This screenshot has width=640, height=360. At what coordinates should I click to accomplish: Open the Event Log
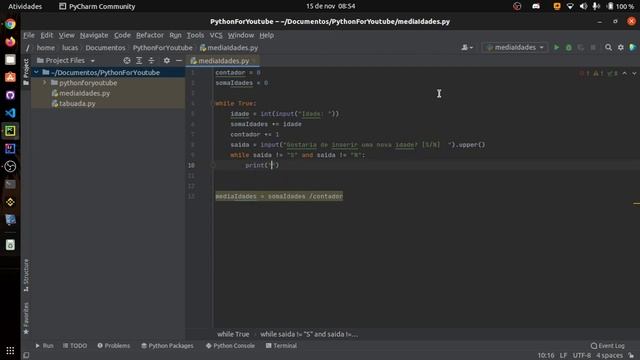pos(608,346)
